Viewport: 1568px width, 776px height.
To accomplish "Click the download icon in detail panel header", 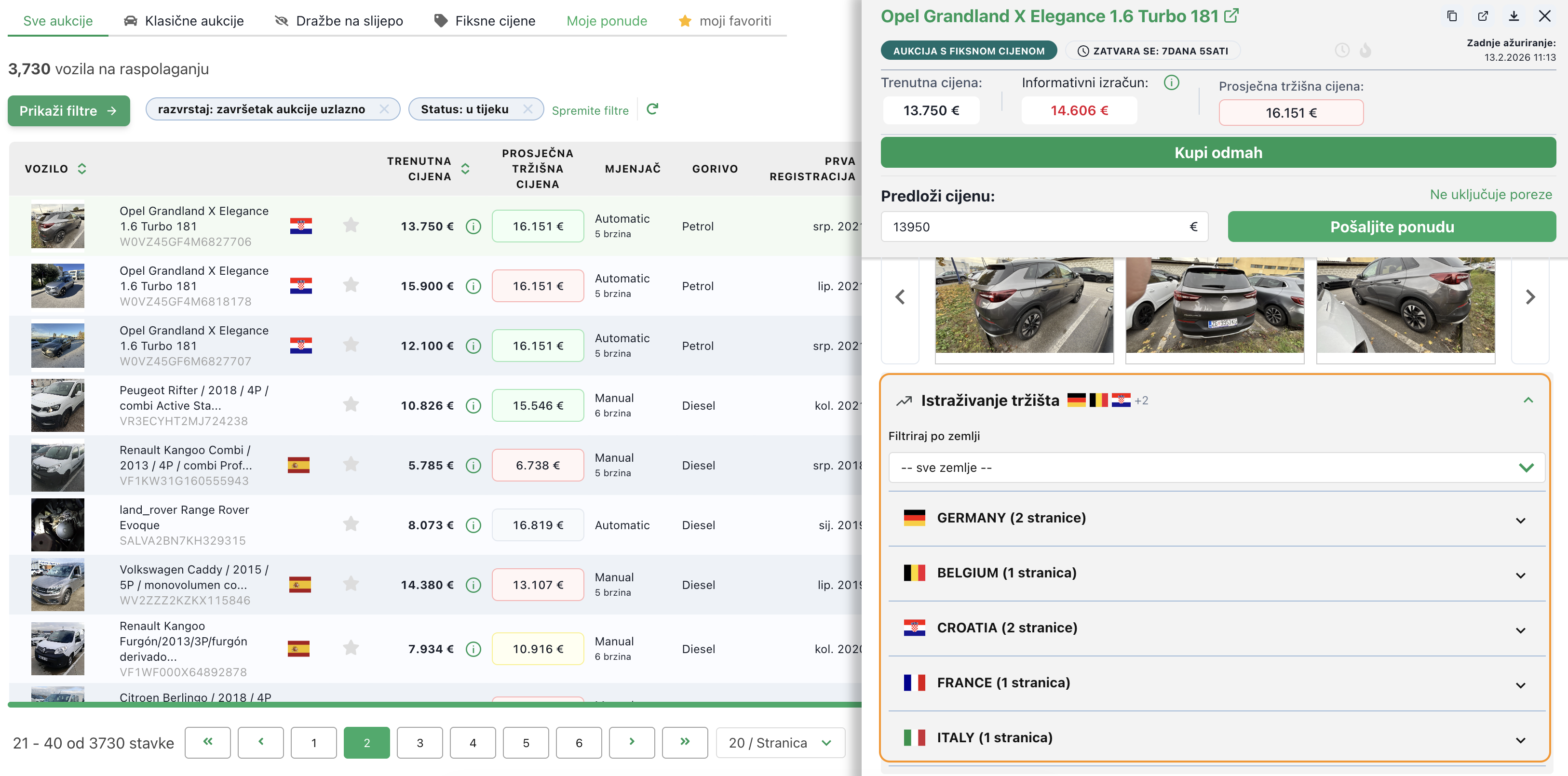I will (x=1514, y=16).
